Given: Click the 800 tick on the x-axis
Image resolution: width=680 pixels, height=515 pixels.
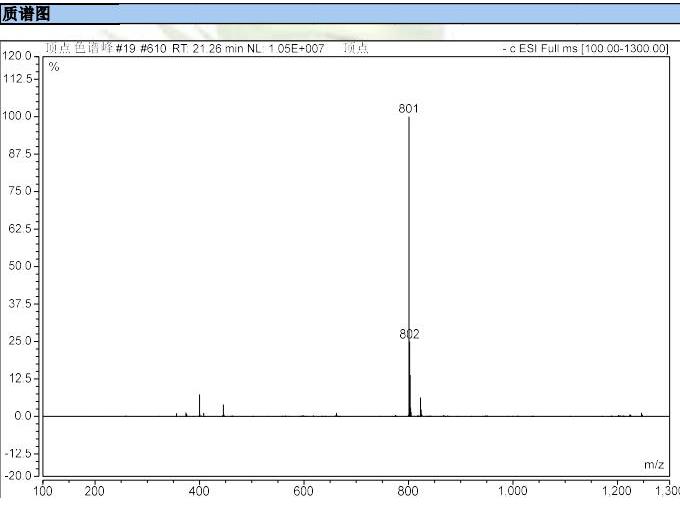Looking at the screenshot, I should coord(408,490).
